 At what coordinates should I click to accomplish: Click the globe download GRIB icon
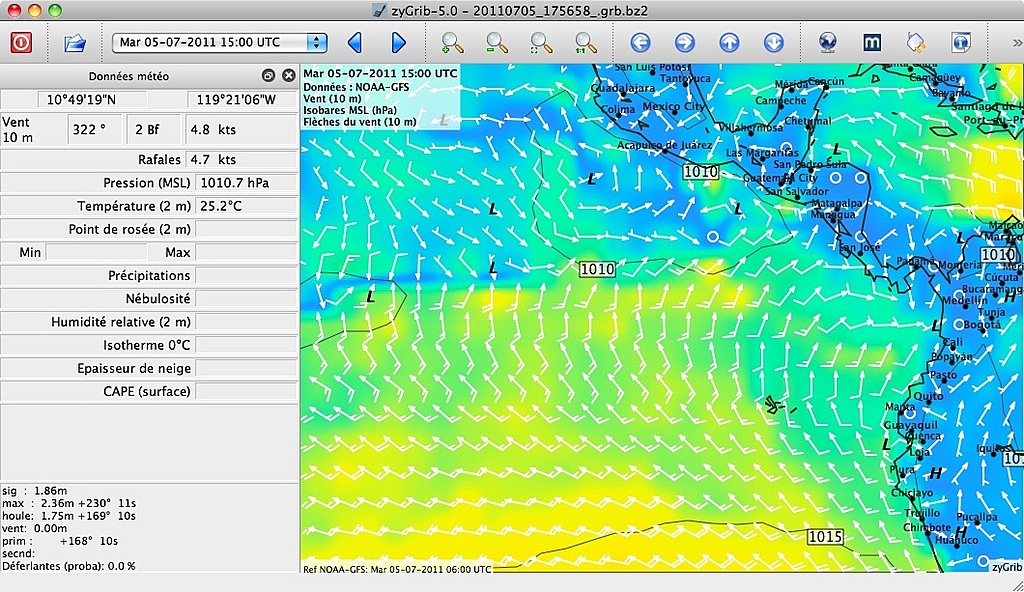tap(827, 43)
